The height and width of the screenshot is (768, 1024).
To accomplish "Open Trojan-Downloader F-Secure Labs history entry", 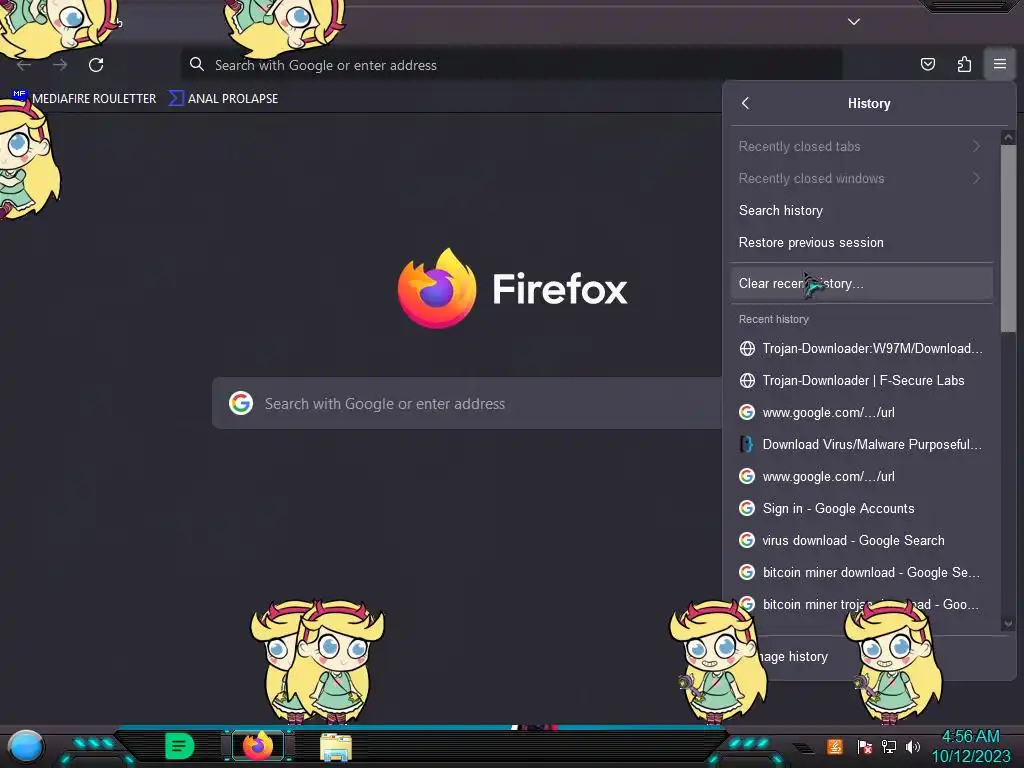I will pos(861,380).
